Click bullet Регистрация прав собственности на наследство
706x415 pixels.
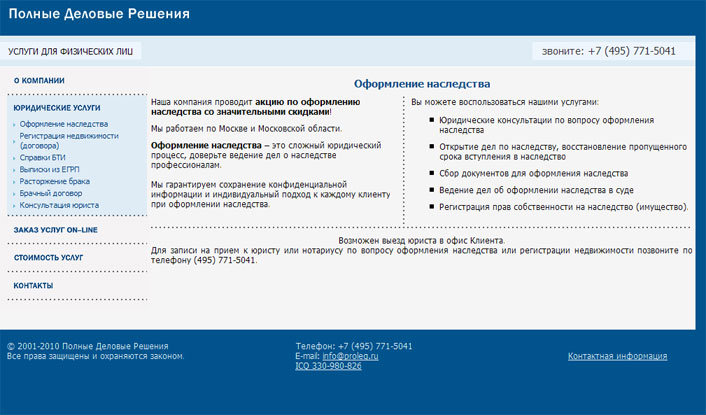(564, 207)
